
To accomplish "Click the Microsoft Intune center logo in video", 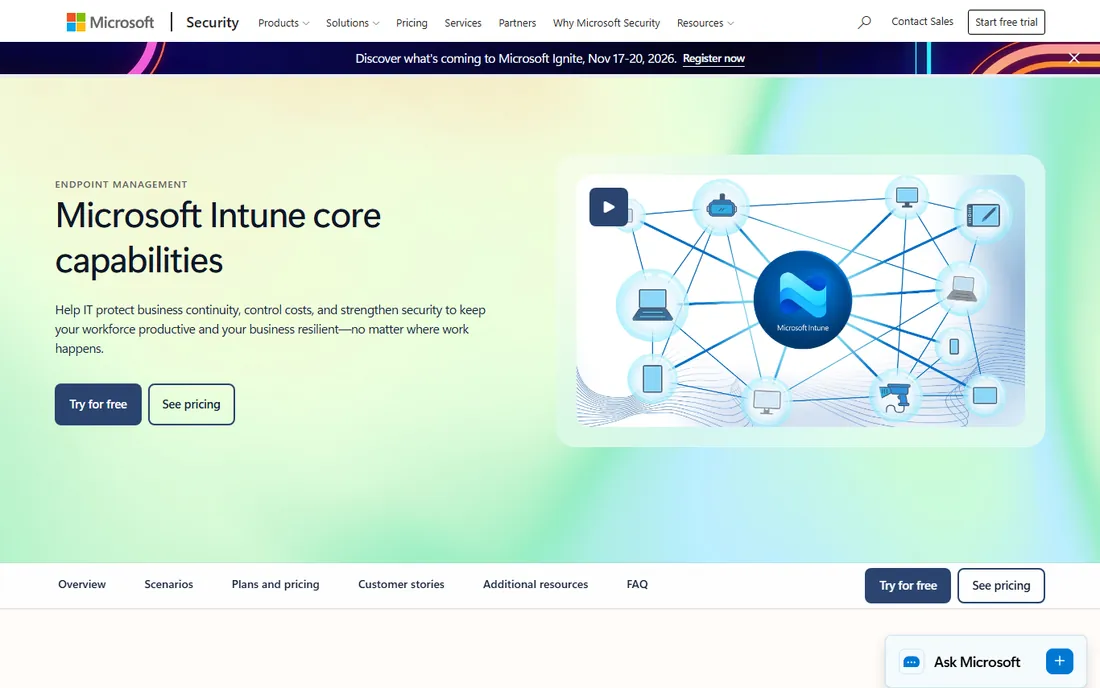I will point(803,299).
